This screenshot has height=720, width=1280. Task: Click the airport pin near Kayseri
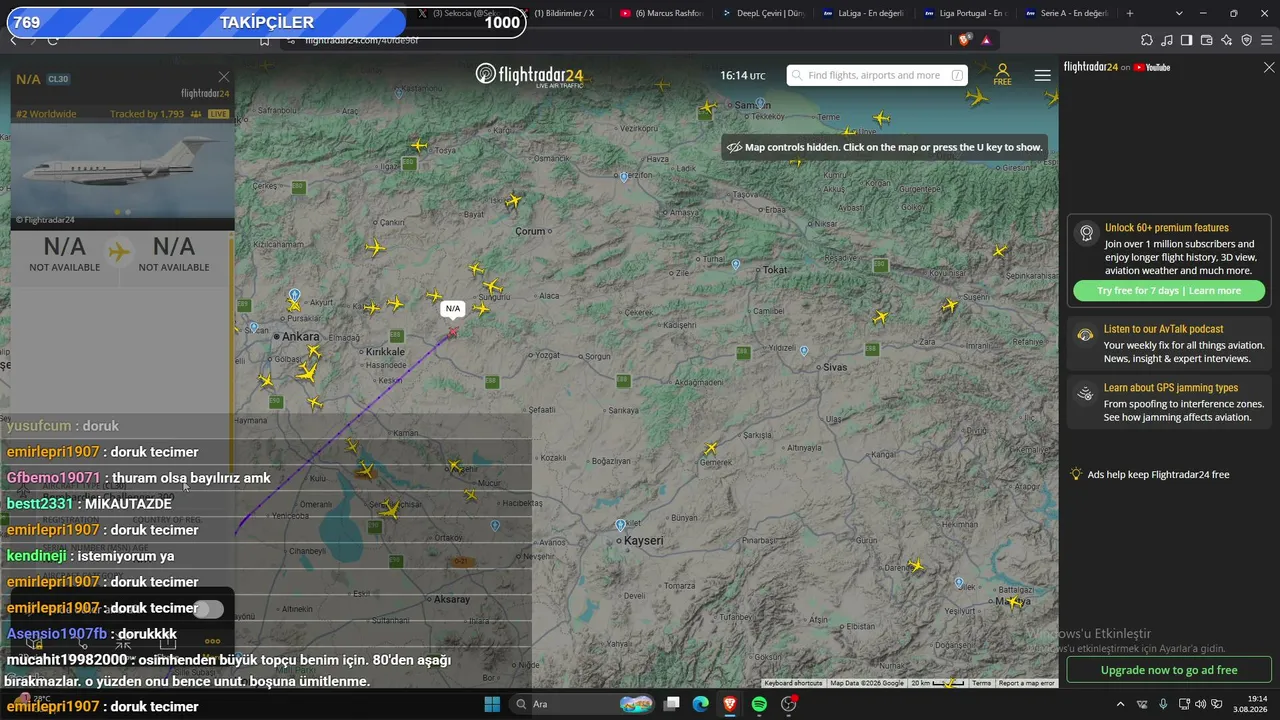click(x=620, y=525)
